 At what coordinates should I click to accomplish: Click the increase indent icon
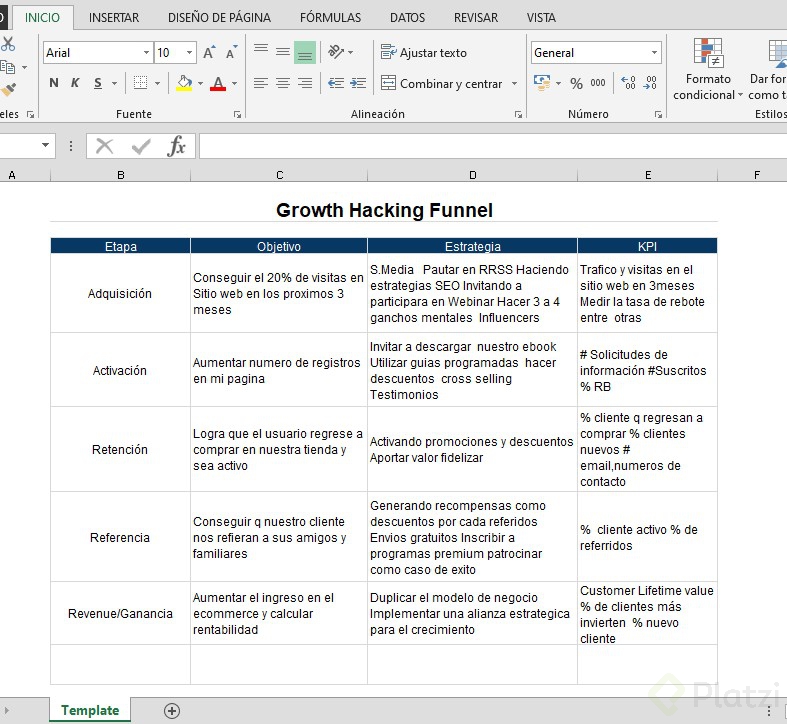356,84
